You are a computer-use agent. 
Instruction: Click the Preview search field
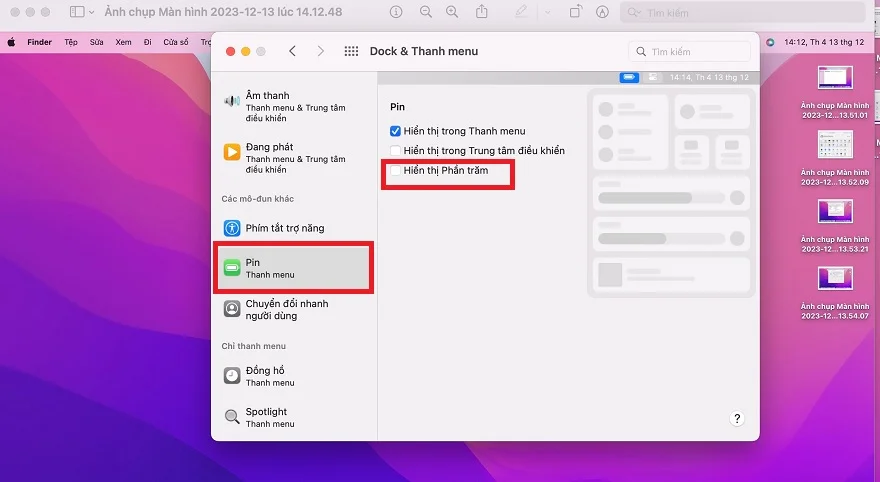pos(742,12)
